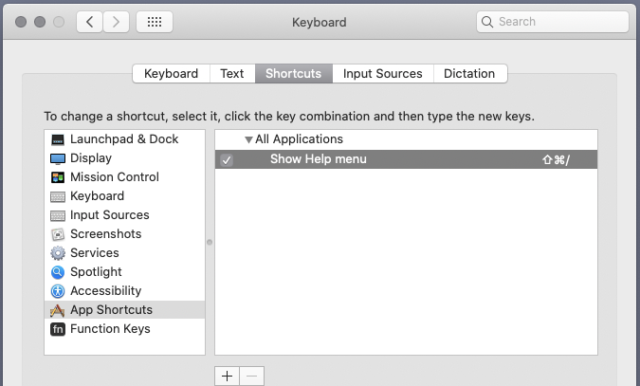Click the Spotlight magnifier icon

(58, 272)
